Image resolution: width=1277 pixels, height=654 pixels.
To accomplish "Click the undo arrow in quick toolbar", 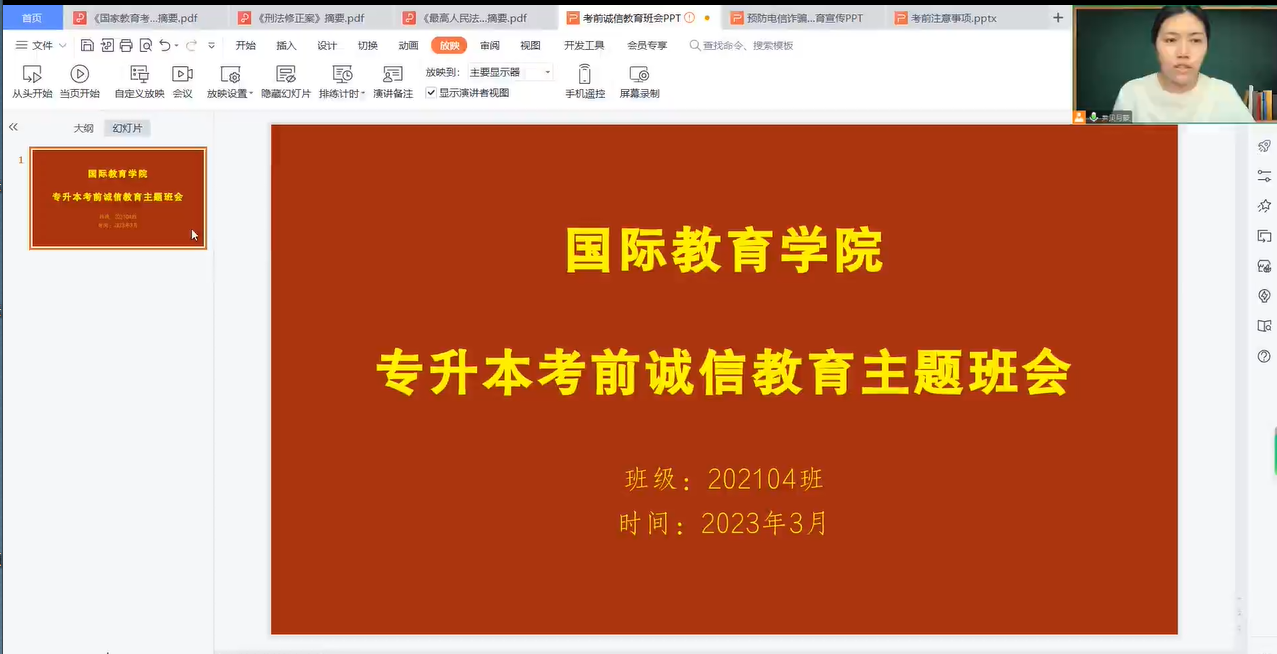I will [165, 45].
